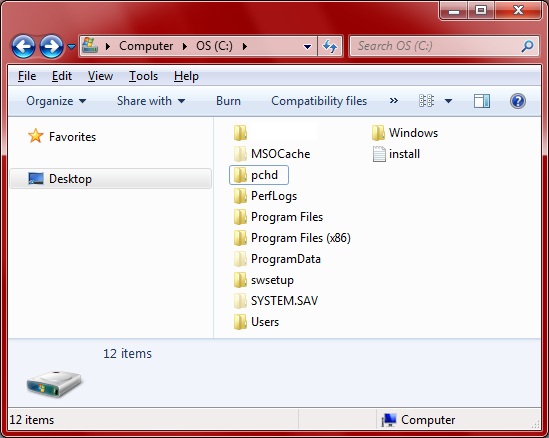This screenshot has width=549, height=438.
Task: Refresh the OS (C:) folder view
Action: click(x=330, y=46)
